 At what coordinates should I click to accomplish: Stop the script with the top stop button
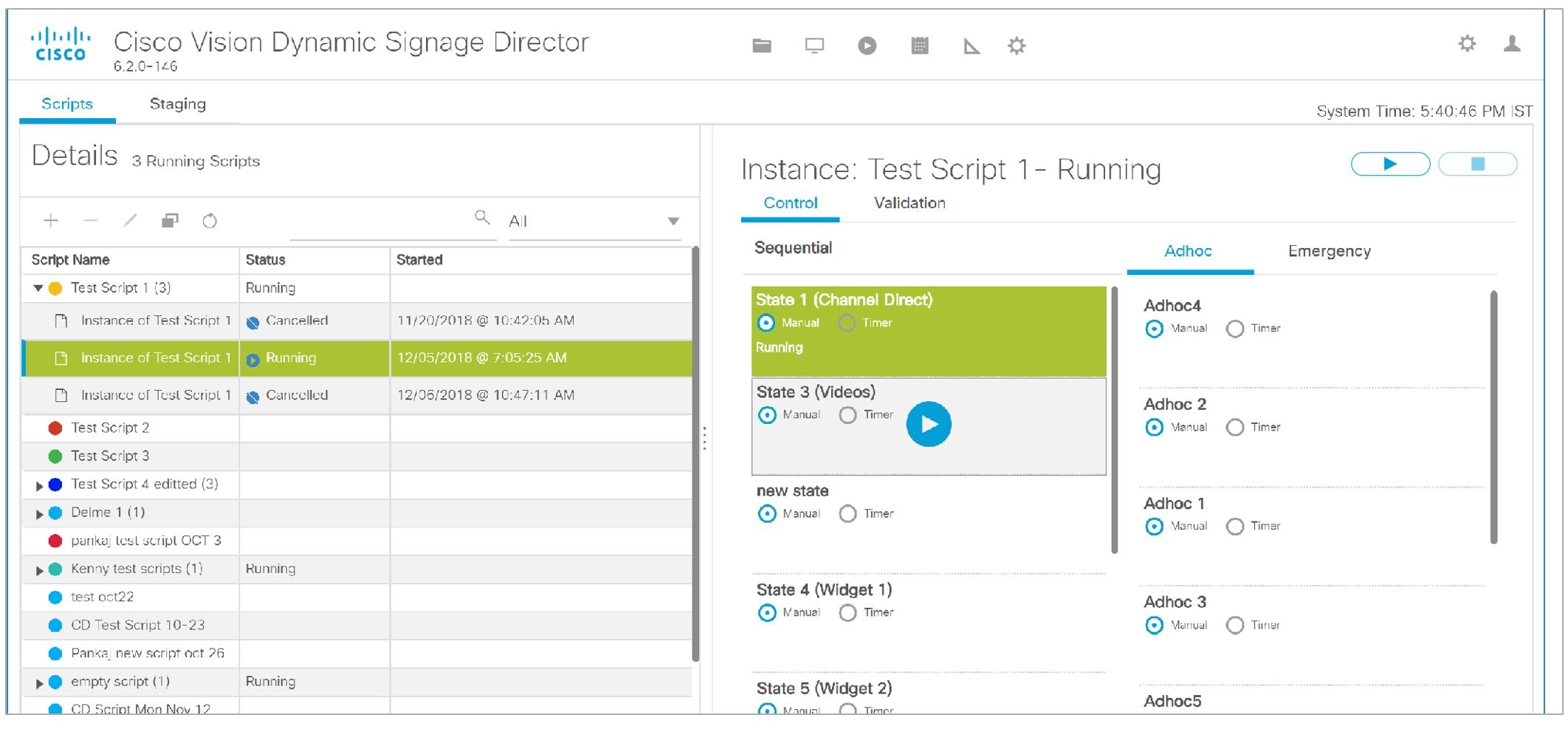(x=1478, y=164)
